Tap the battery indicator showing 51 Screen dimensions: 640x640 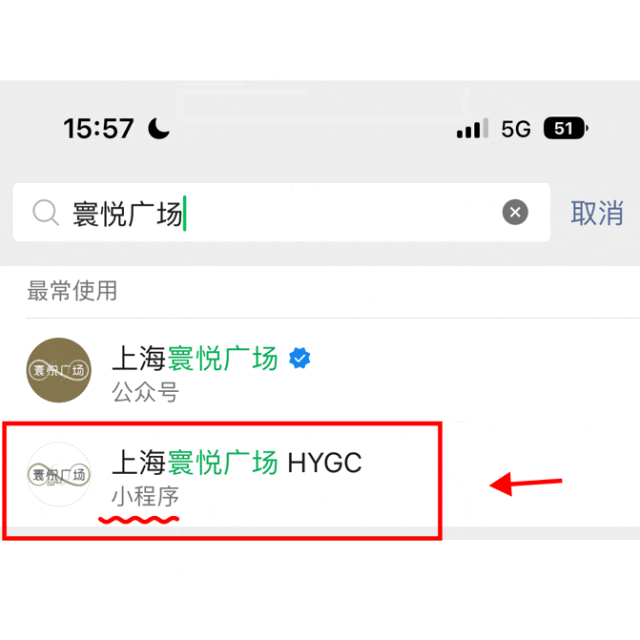coord(566,128)
